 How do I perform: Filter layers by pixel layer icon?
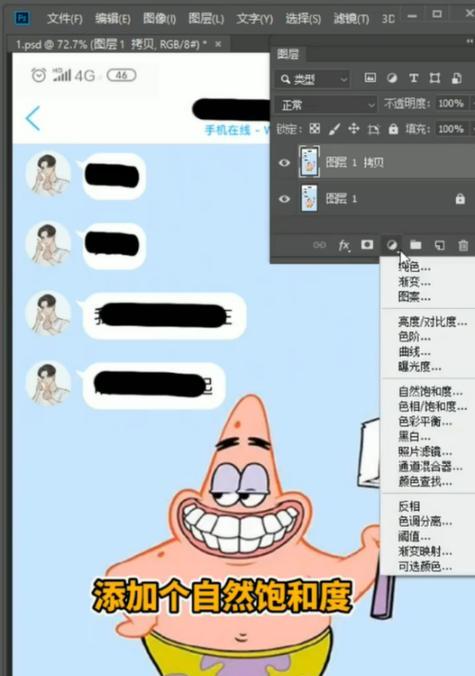pos(370,78)
